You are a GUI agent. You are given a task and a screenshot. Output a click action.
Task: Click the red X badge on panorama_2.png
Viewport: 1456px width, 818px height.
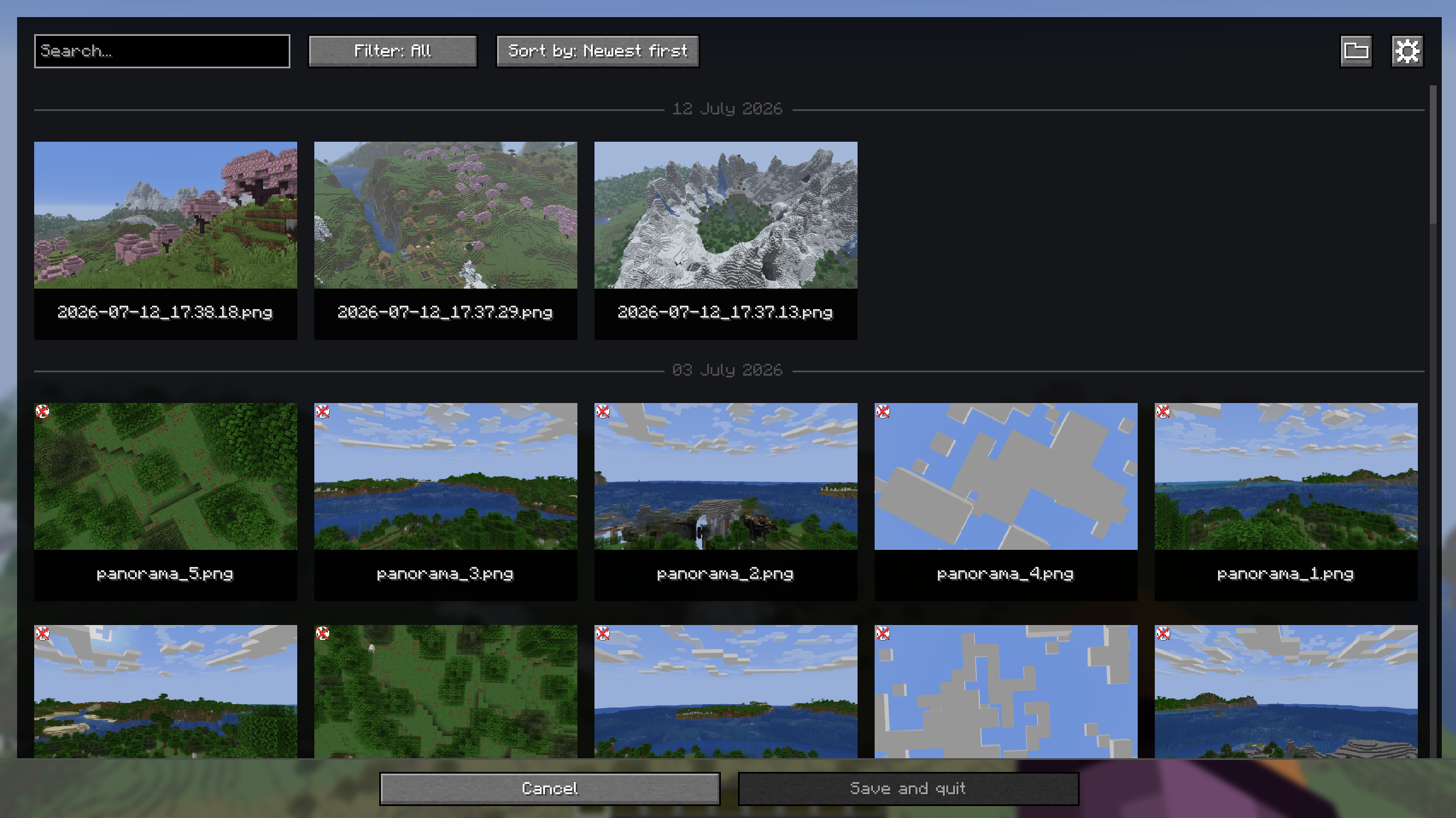tap(602, 411)
